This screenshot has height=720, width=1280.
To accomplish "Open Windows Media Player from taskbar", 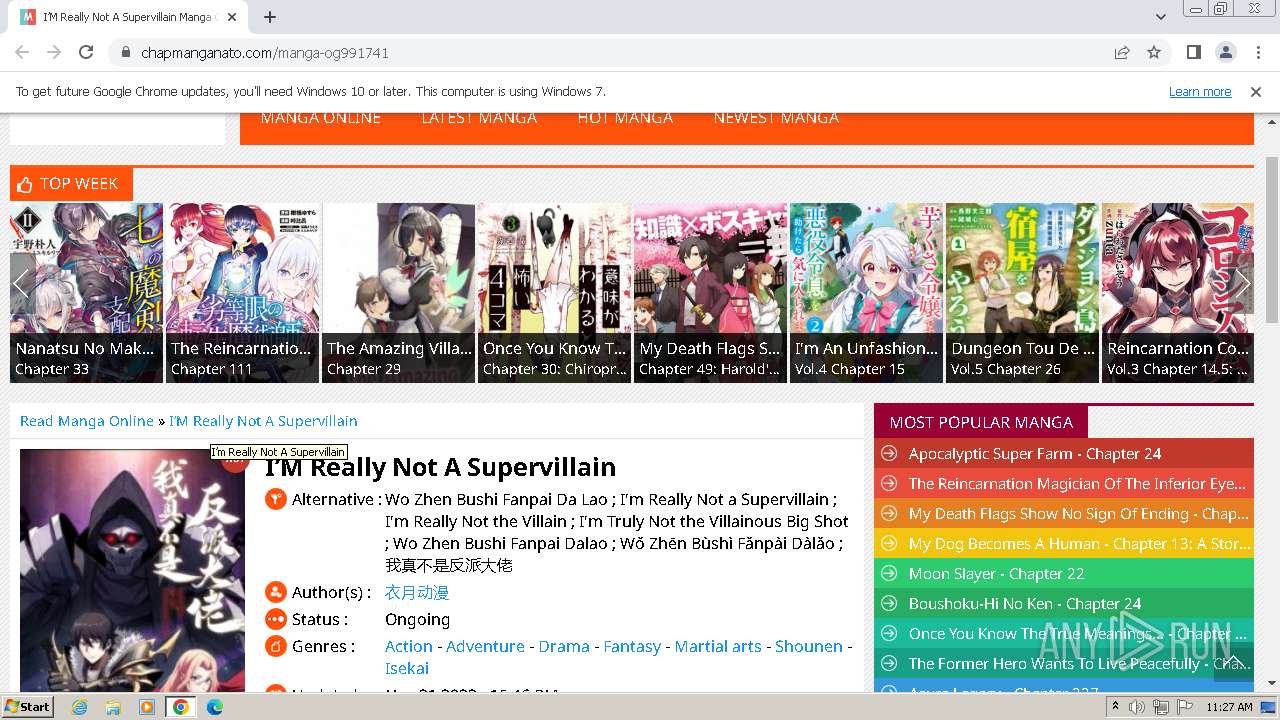I will [147, 707].
